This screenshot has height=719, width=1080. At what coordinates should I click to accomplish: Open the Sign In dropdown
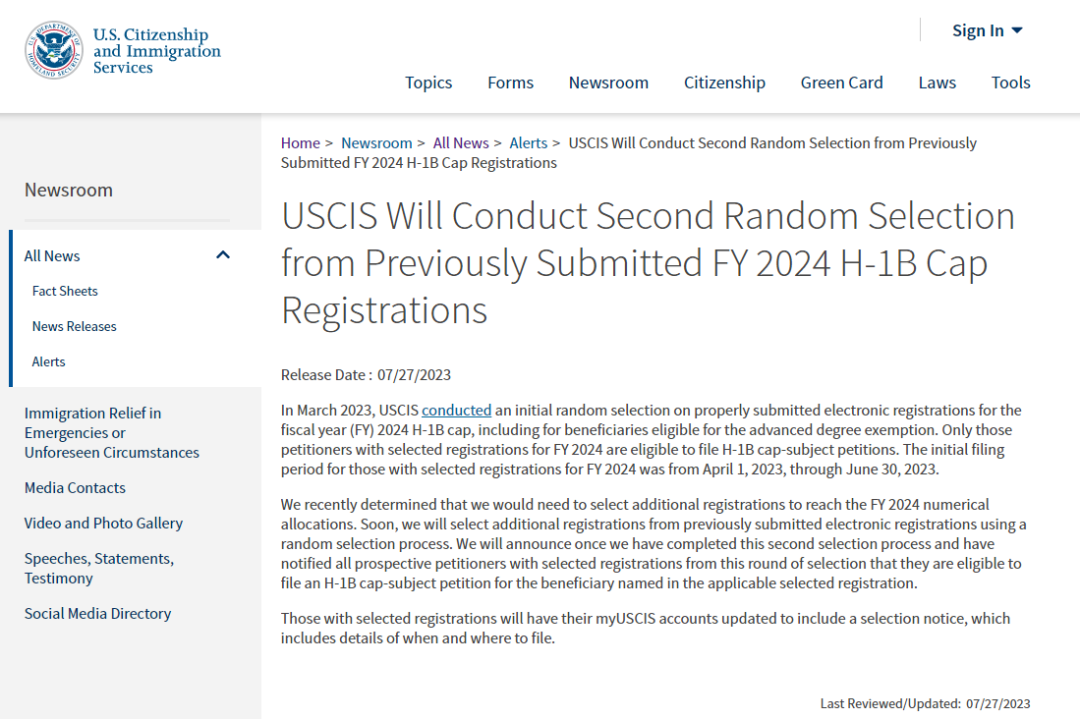tap(987, 31)
